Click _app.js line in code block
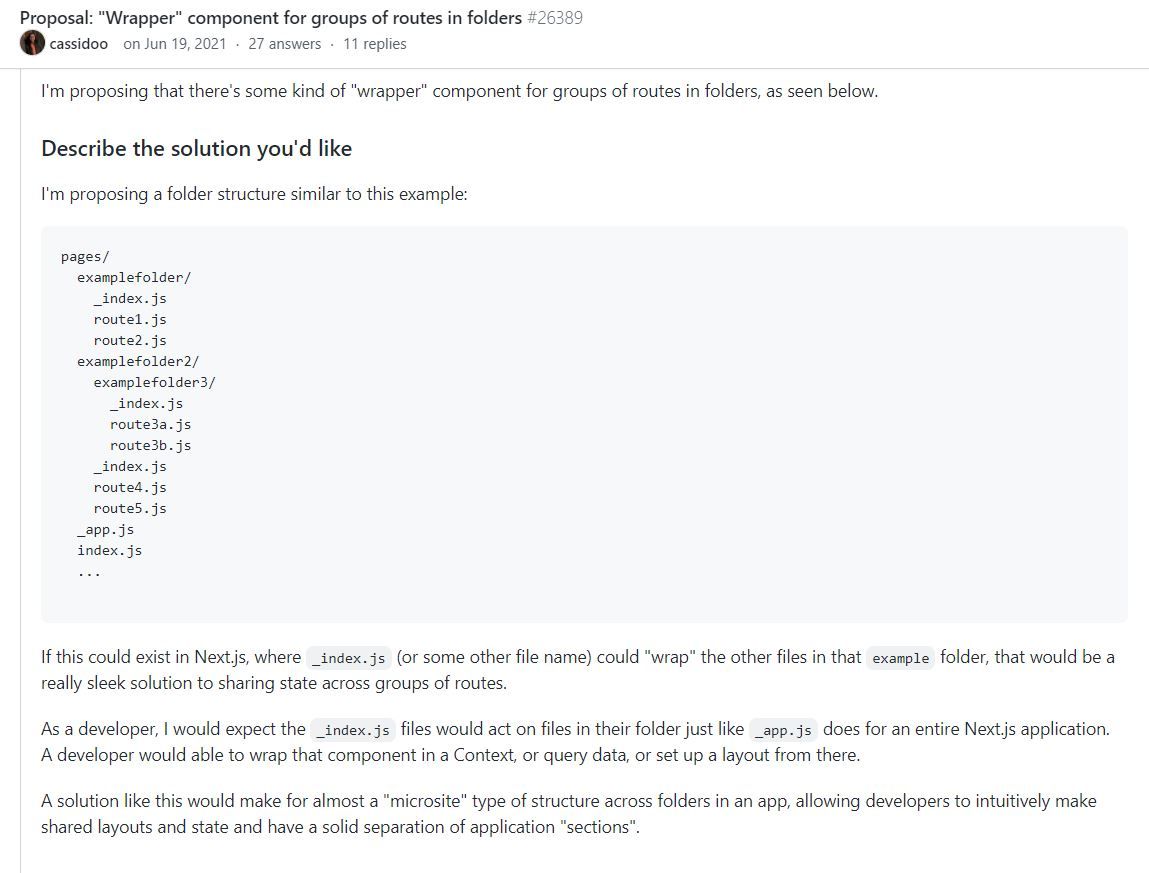Screen dimensions: 1149x873 (x=106, y=529)
